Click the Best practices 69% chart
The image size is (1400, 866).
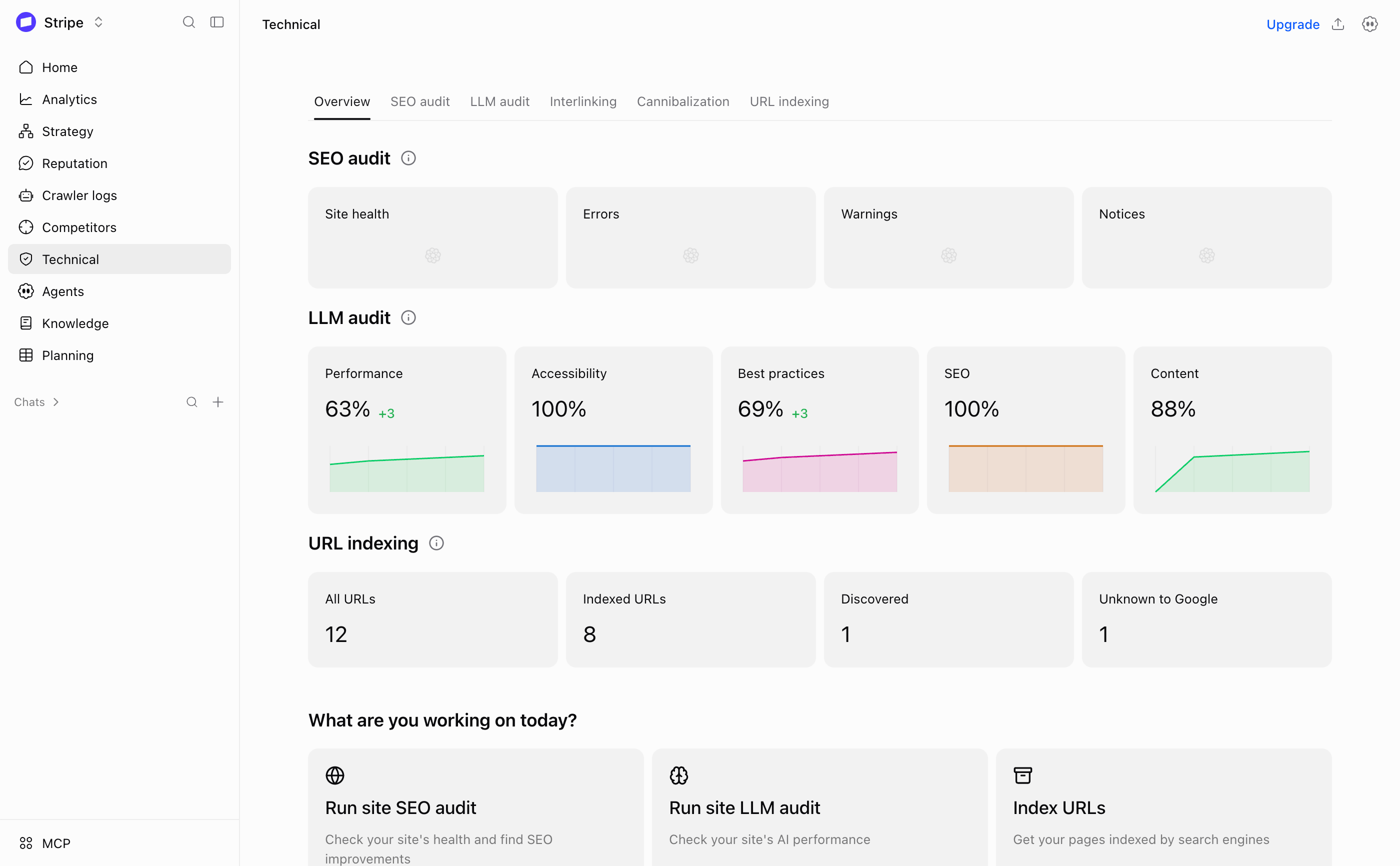(x=819, y=470)
